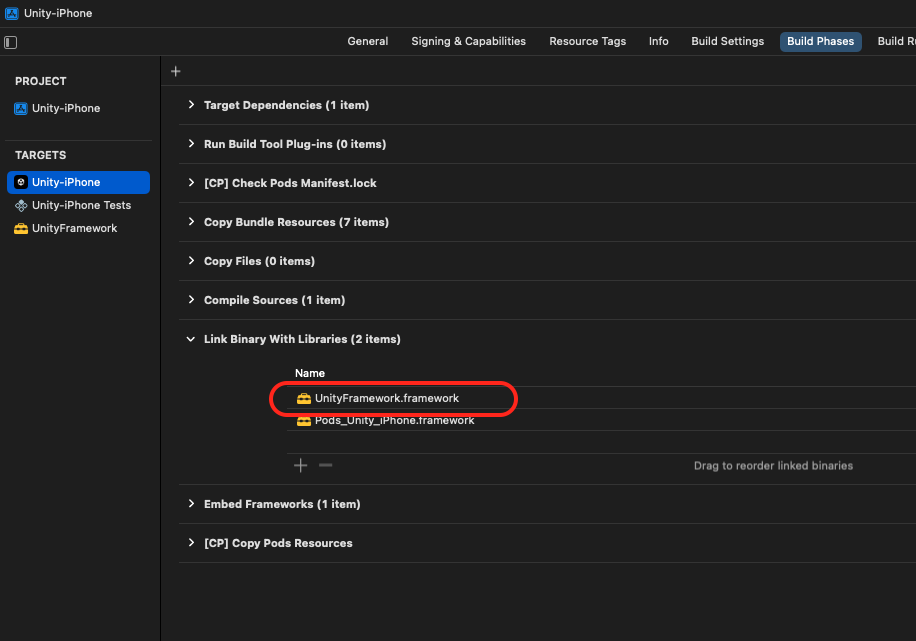Add a linked library with plus button

pos(301,466)
